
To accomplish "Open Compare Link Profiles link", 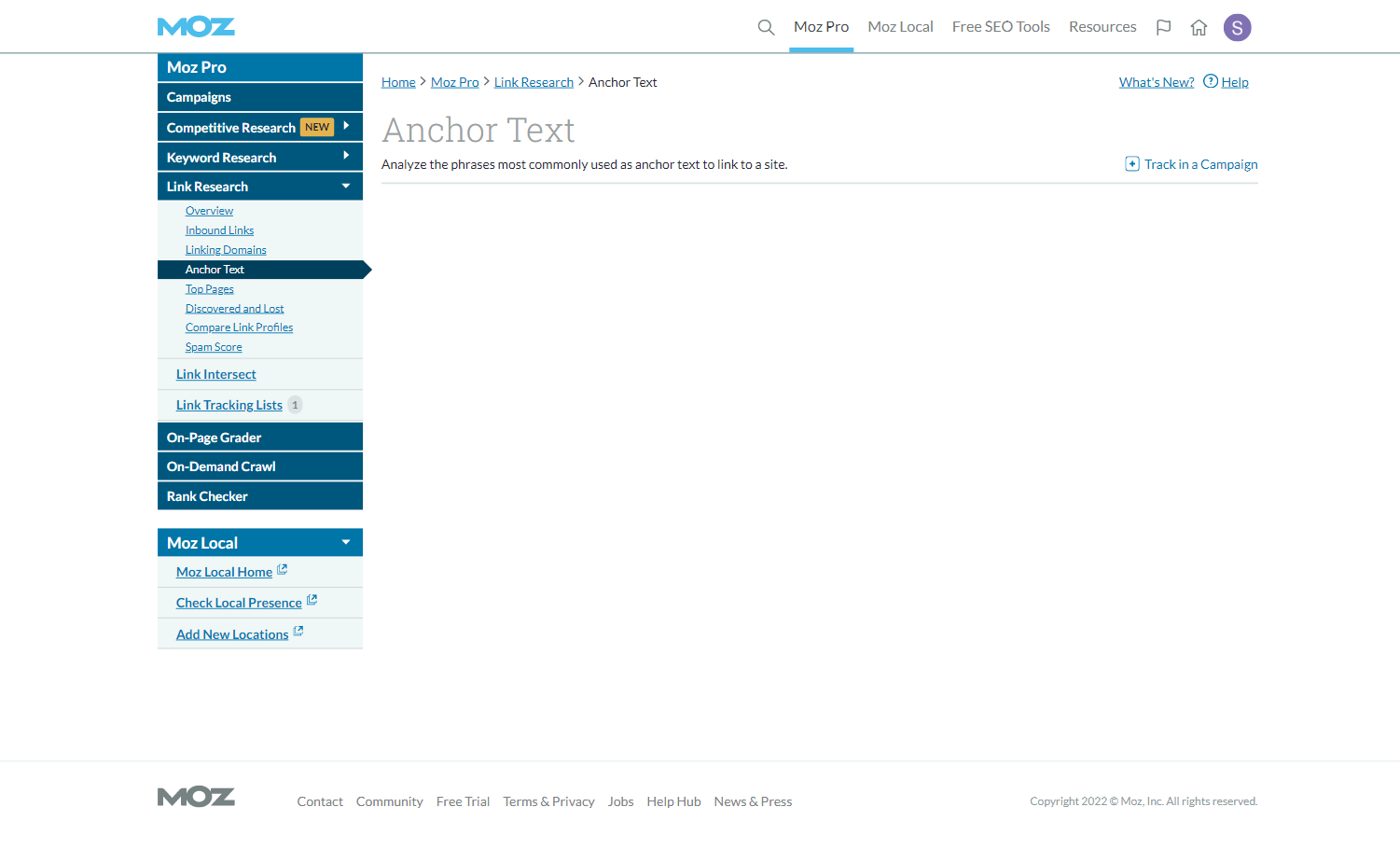I will point(239,327).
